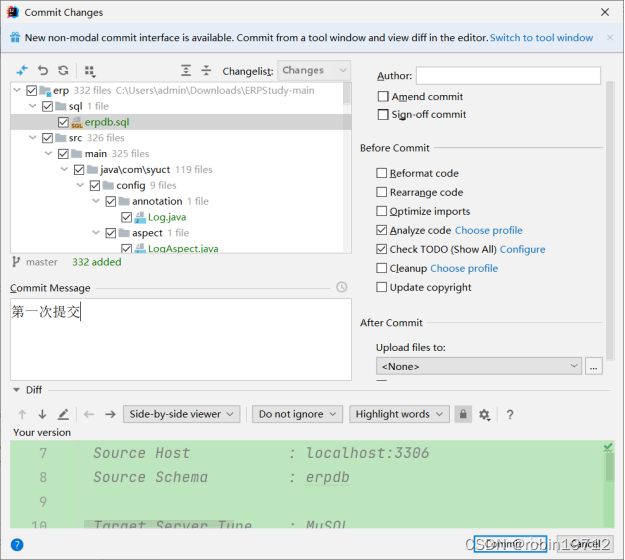Collapse the sql folder node

33,106
